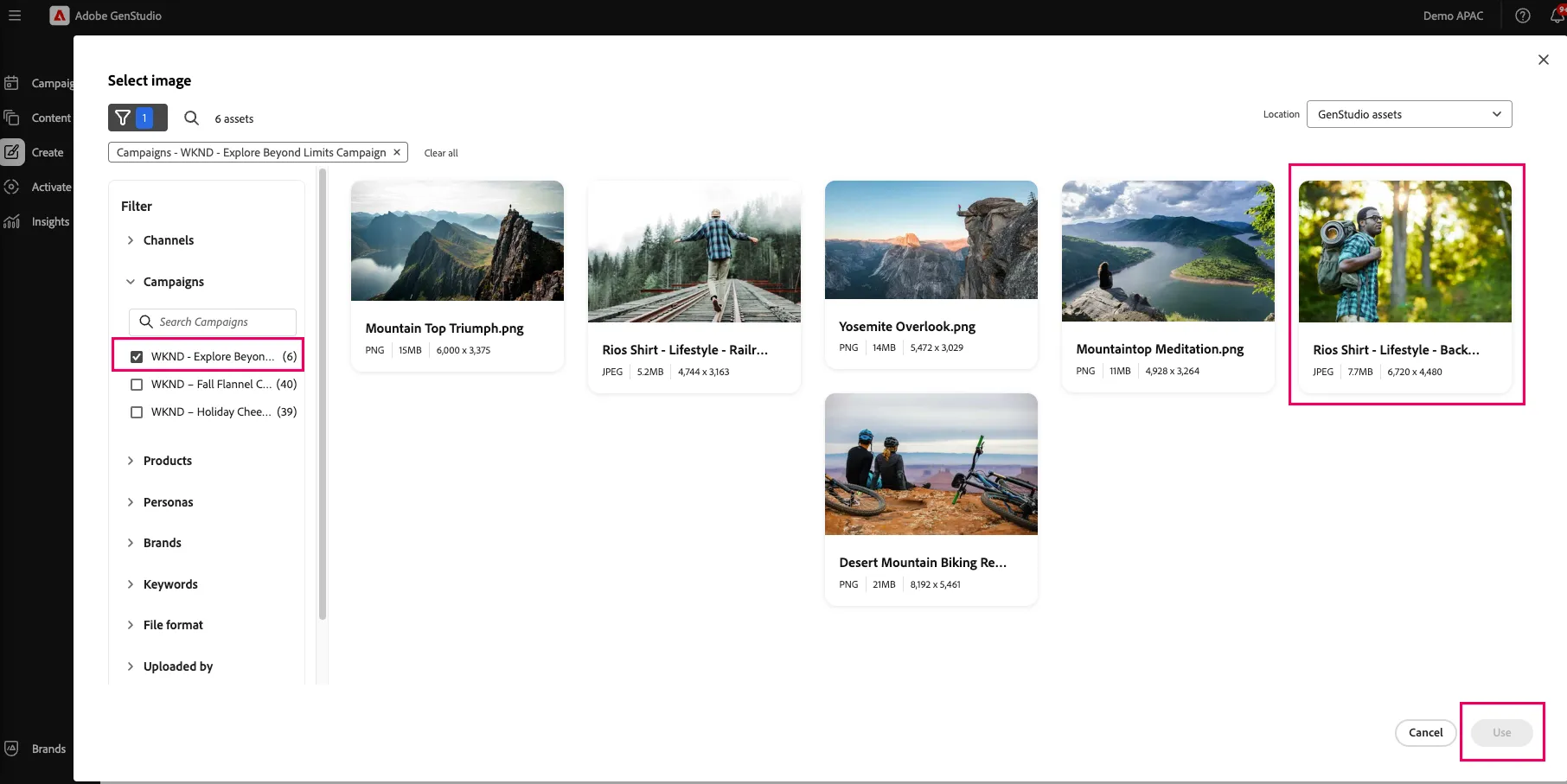Check WKND – Fall Flannel campaign checkbox
1567x784 pixels.
coord(137,384)
